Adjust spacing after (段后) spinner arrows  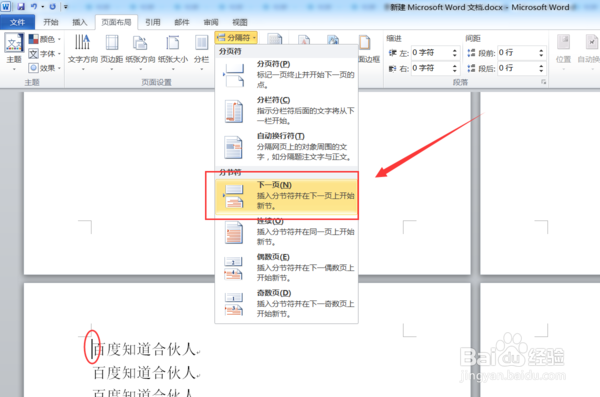541,68
